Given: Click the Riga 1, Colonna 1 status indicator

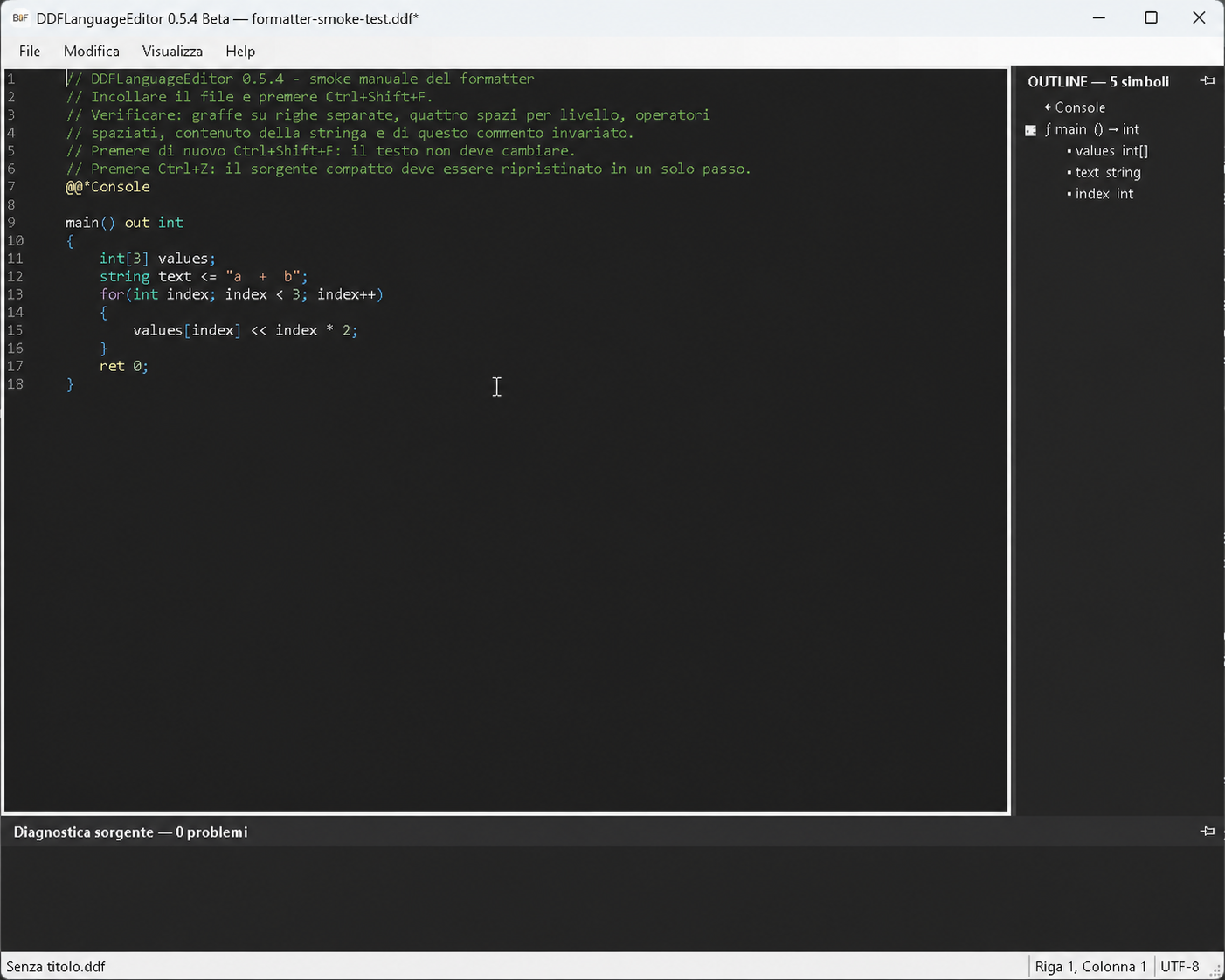Looking at the screenshot, I should point(1090,966).
